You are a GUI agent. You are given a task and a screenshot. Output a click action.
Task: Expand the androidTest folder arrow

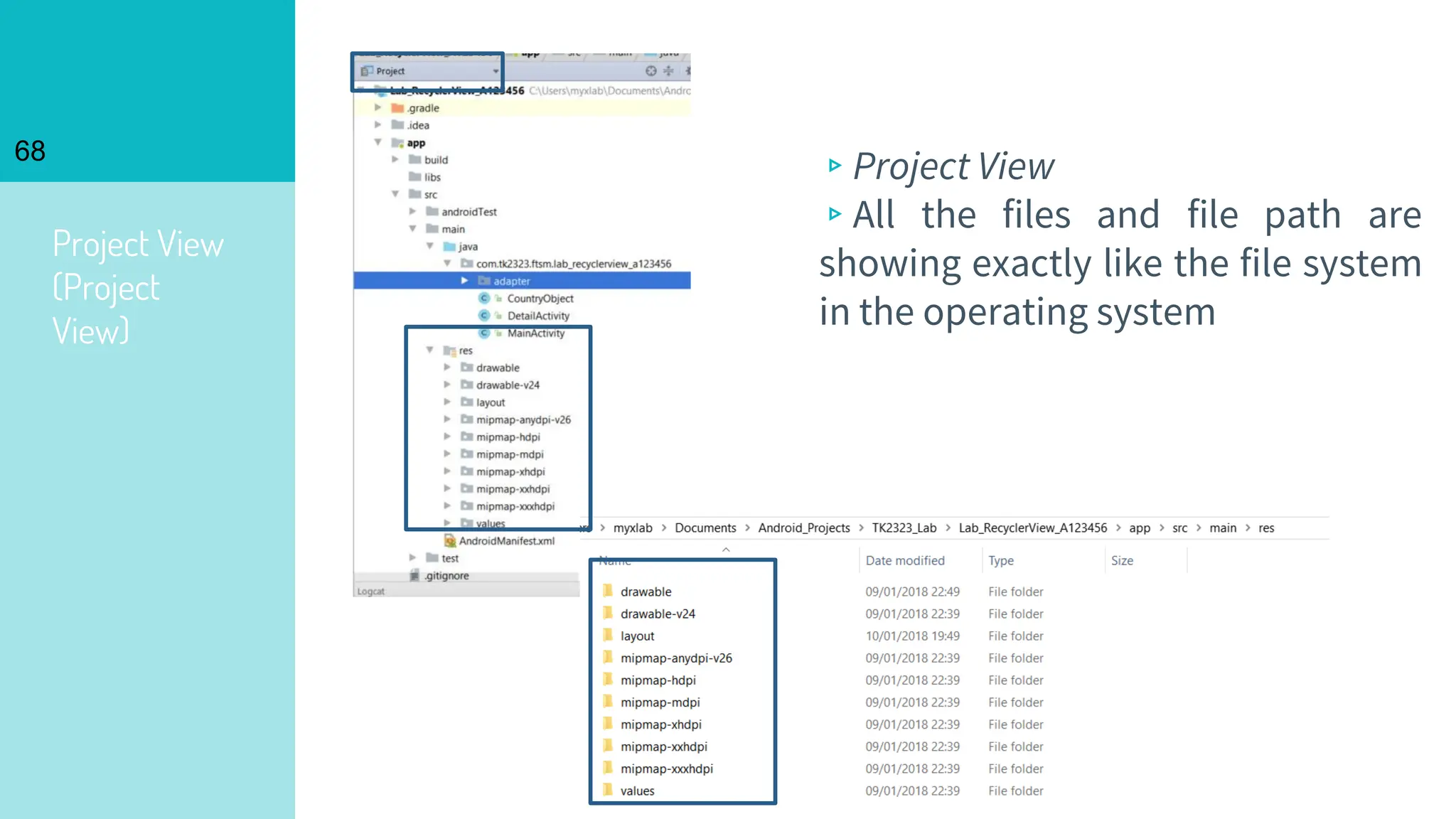click(412, 212)
